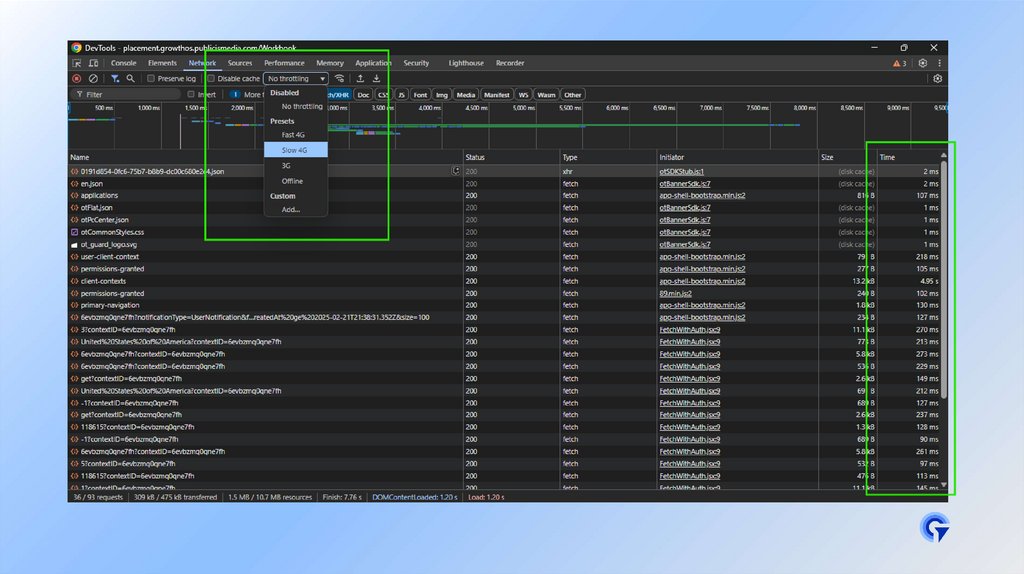The height and width of the screenshot is (574, 1024).
Task: Click the import HAR upload icon
Action: click(360, 78)
